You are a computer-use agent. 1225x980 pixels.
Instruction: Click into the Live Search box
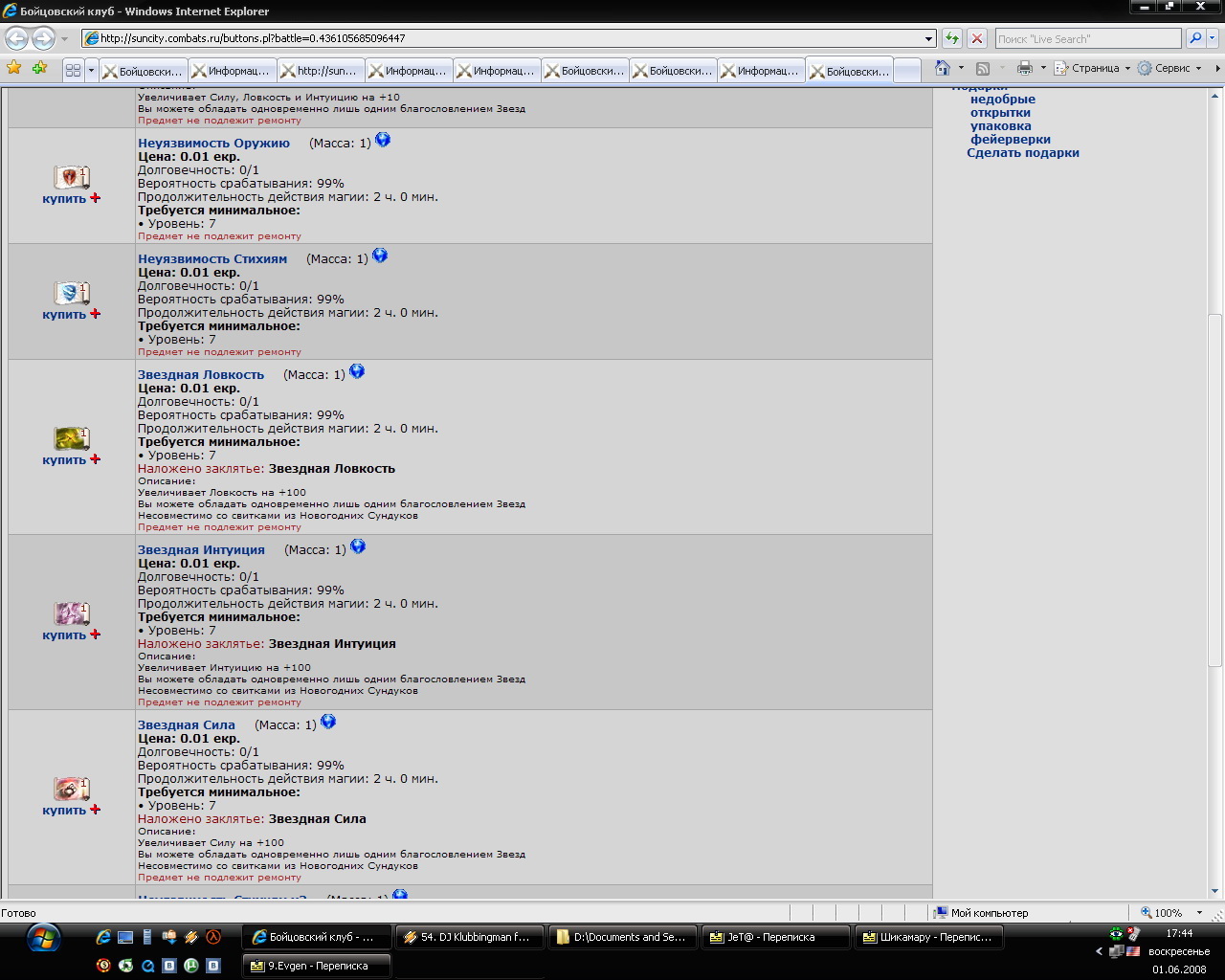(1088, 38)
